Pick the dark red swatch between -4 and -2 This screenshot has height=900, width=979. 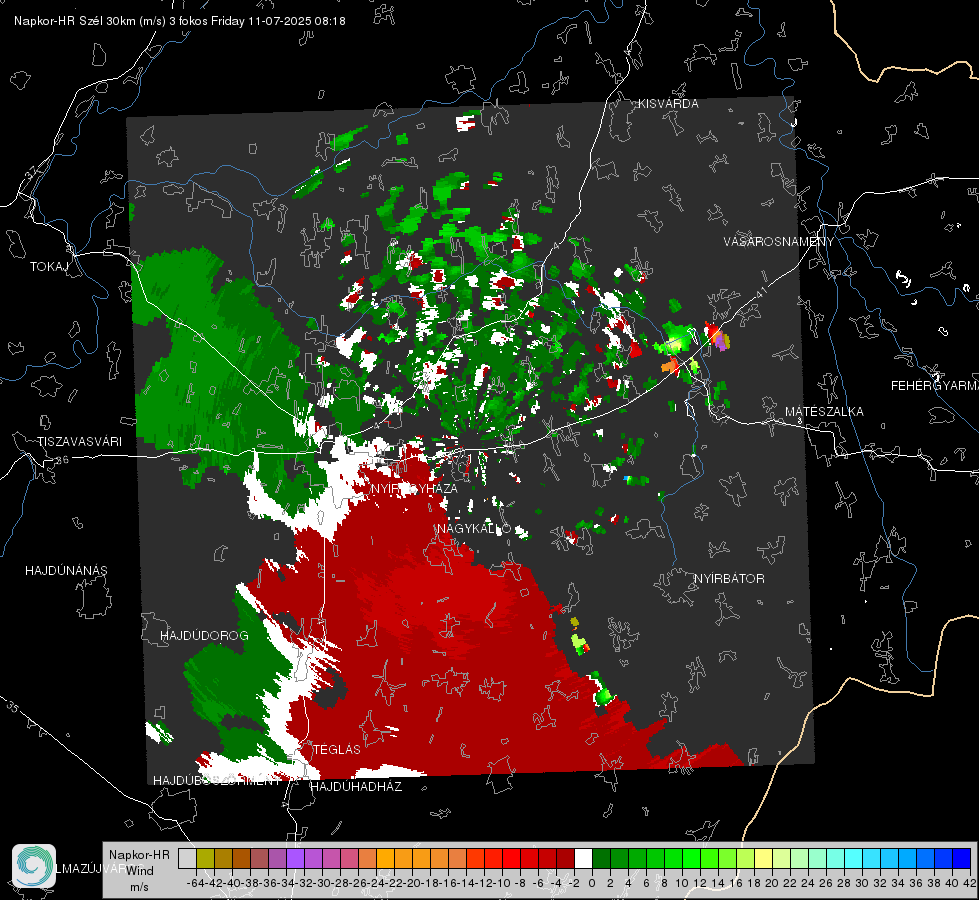pyautogui.click(x=565, y=859)
